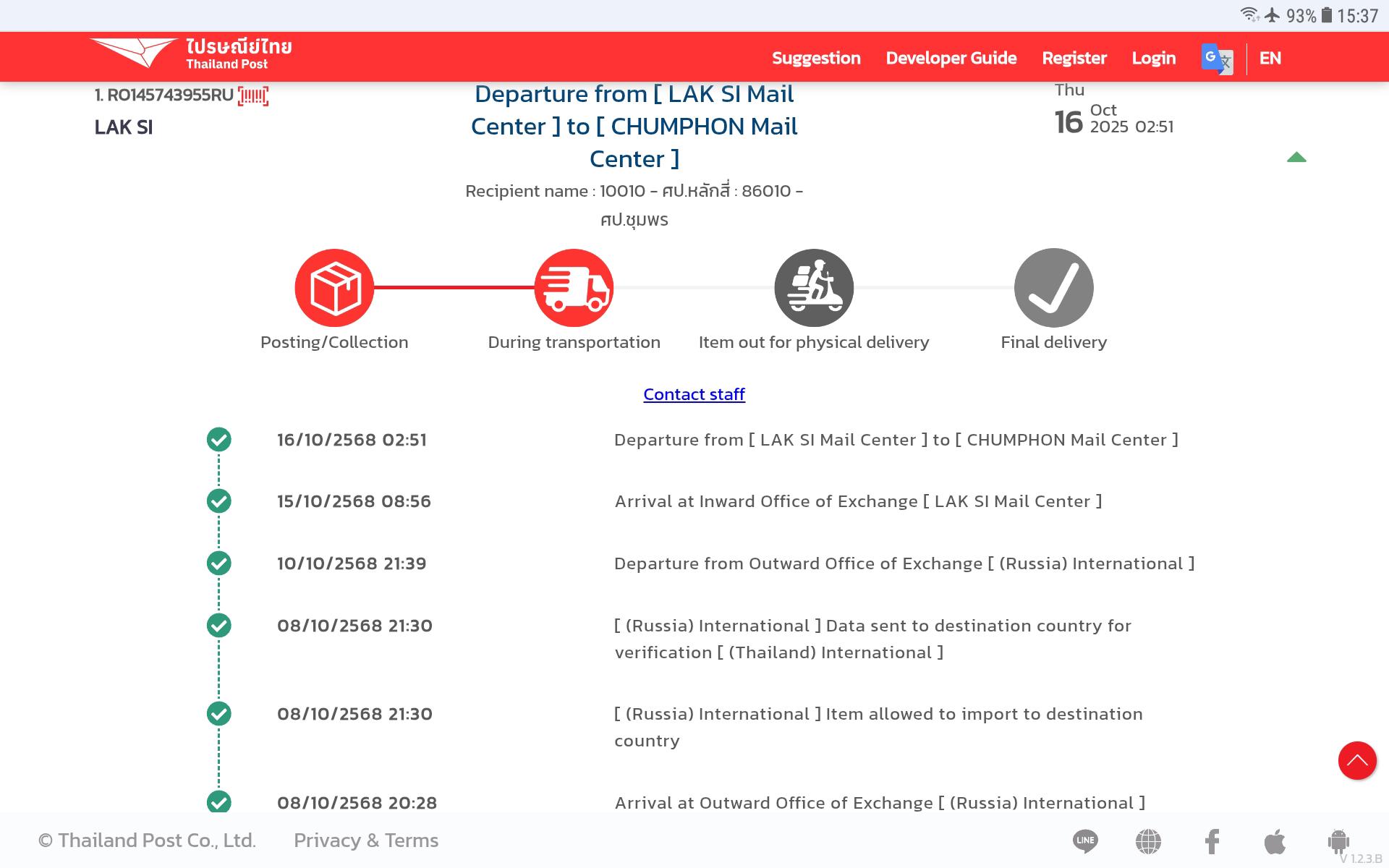Open the Google Translate icon
1389x868 pixels.
click(x=1217, y=59)
